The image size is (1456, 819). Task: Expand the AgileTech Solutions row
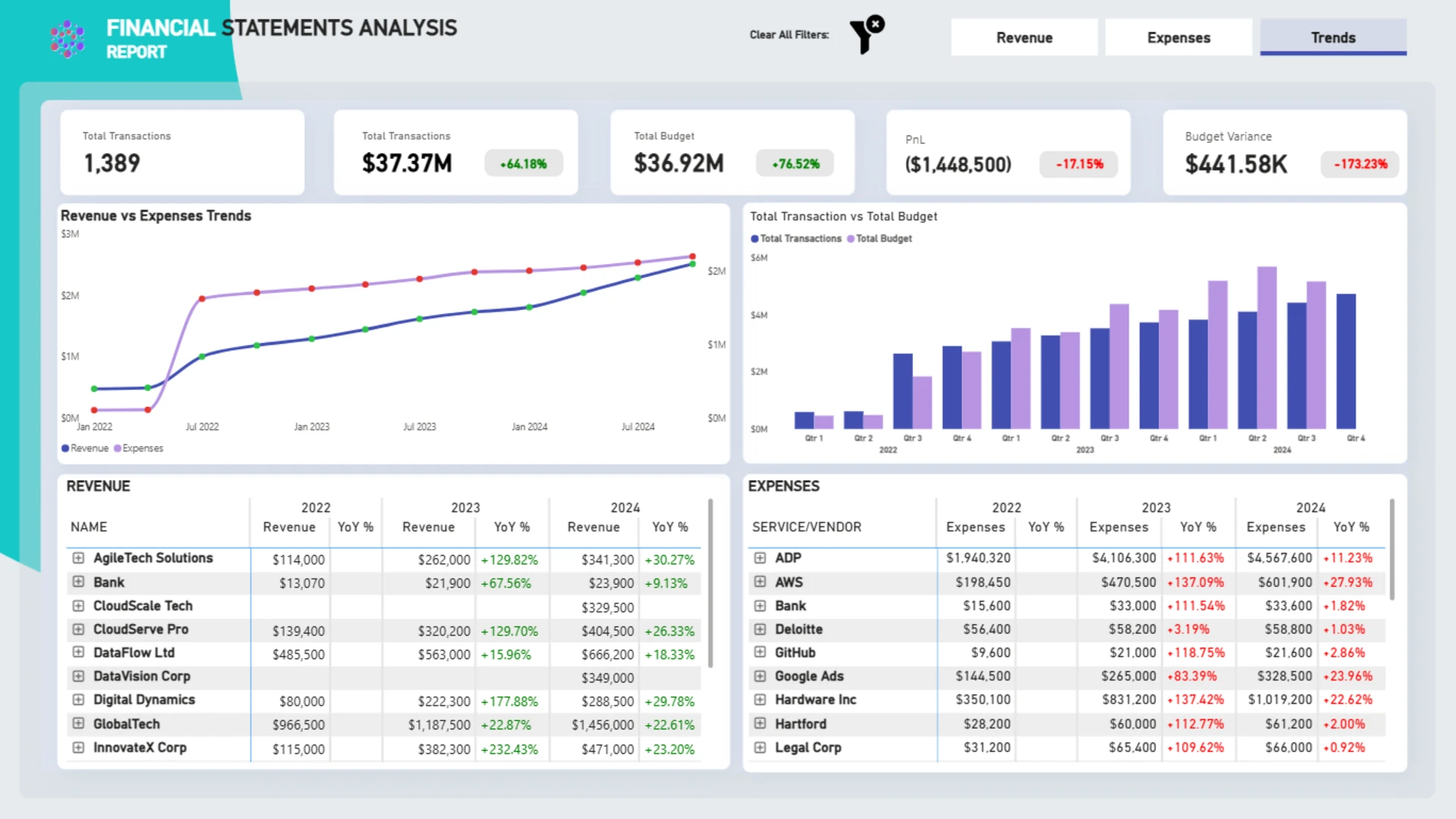point(78,558)
